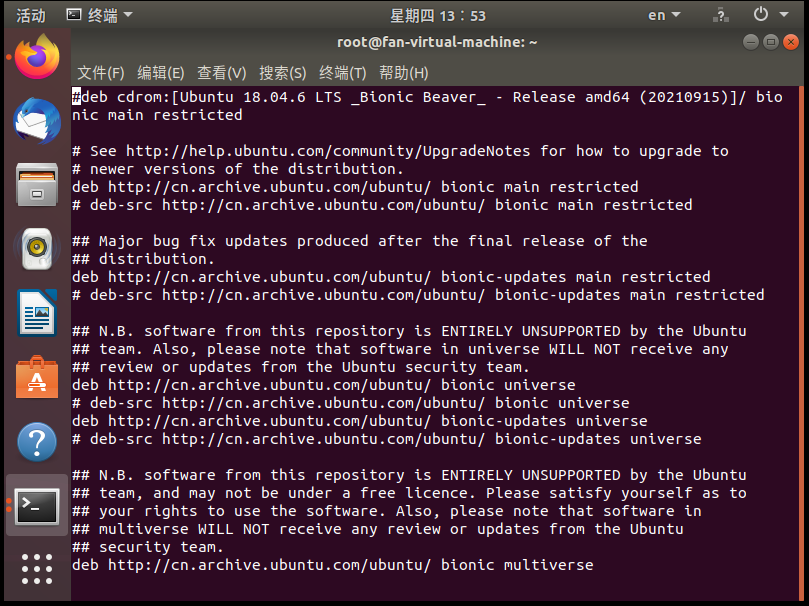Open the network status icon
The width and height of the screenshot is (809, 606).
tap(720, 15)
